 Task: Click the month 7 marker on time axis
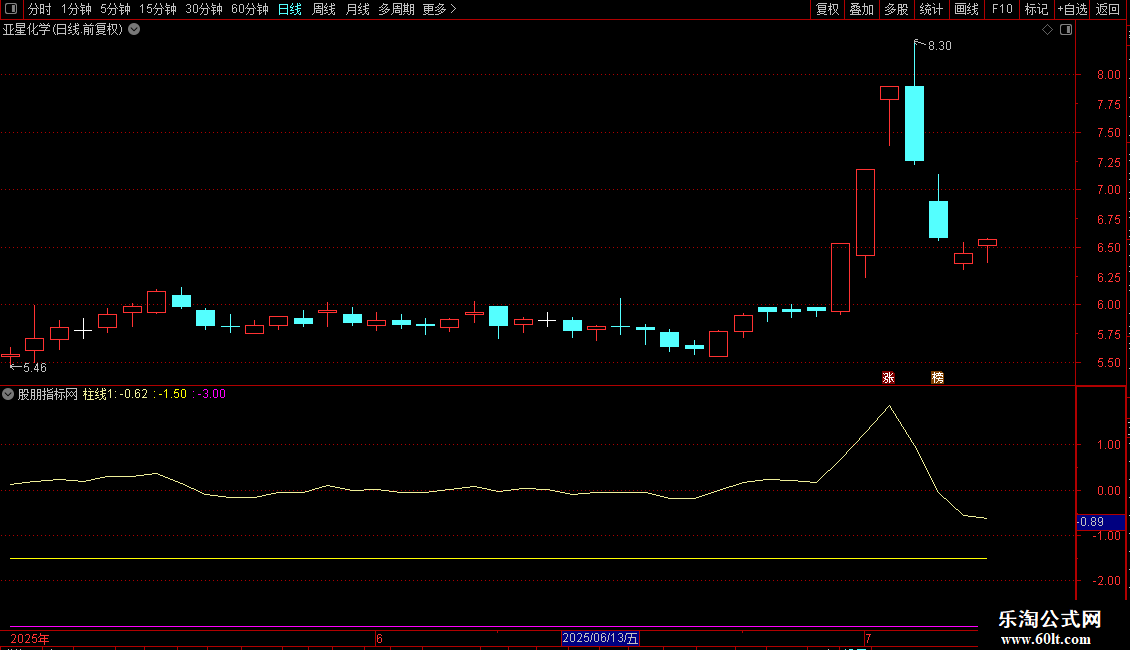868,638
